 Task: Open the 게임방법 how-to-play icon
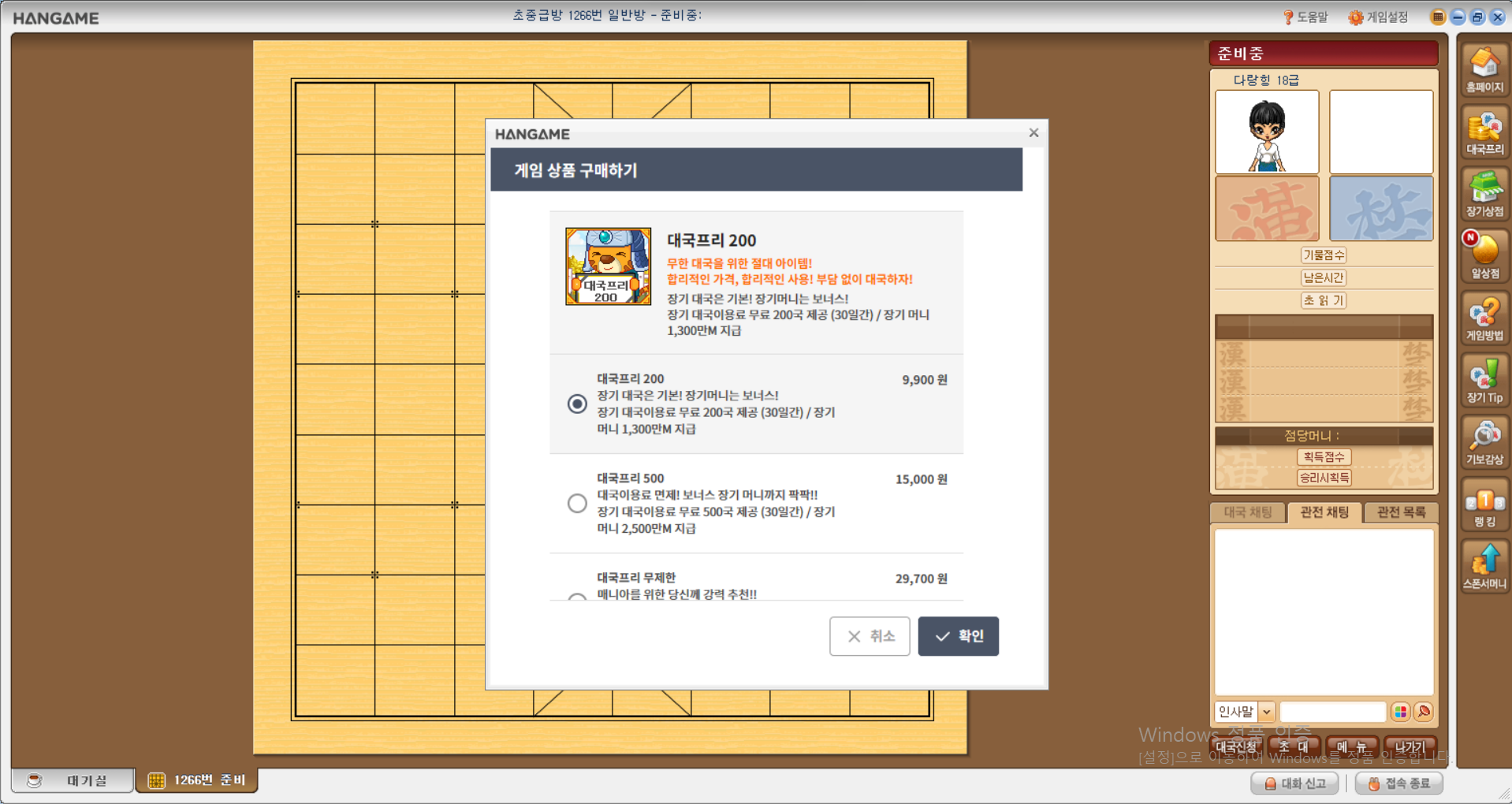coord(1484,319)
